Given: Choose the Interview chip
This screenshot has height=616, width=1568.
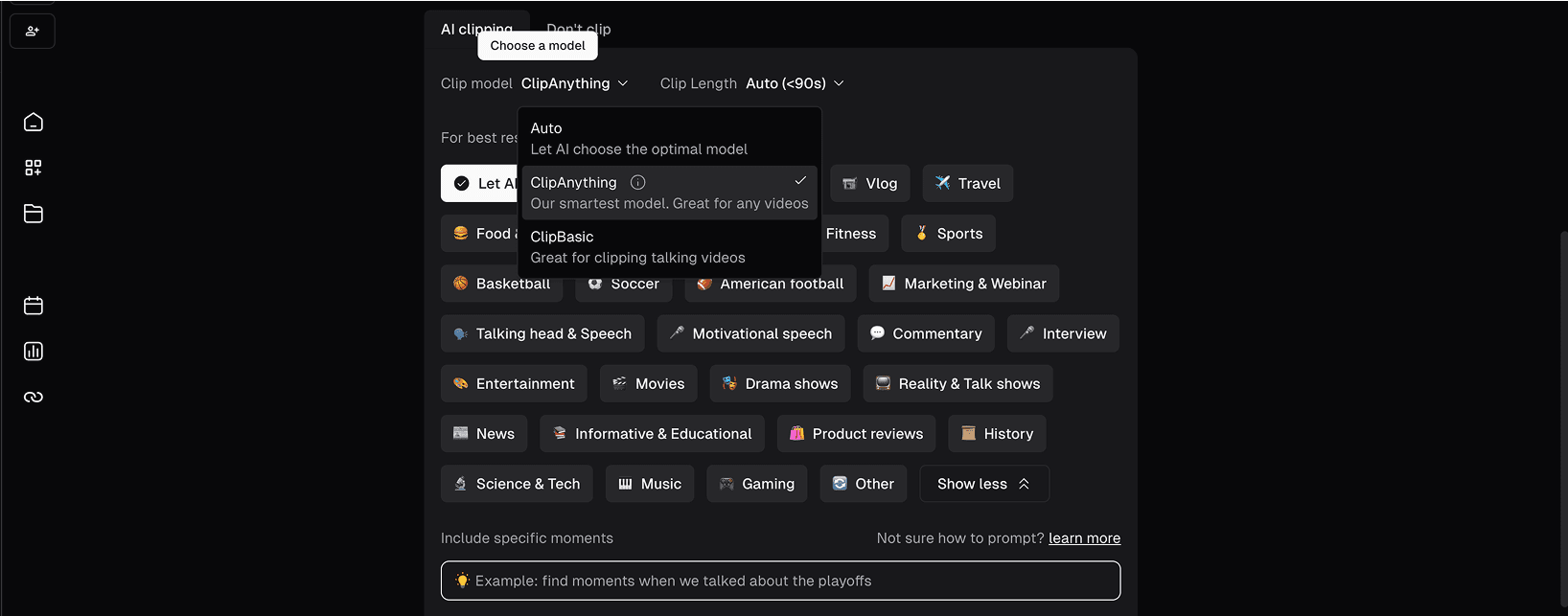Looking at the screenshot, I should [x=1063, y=333].
